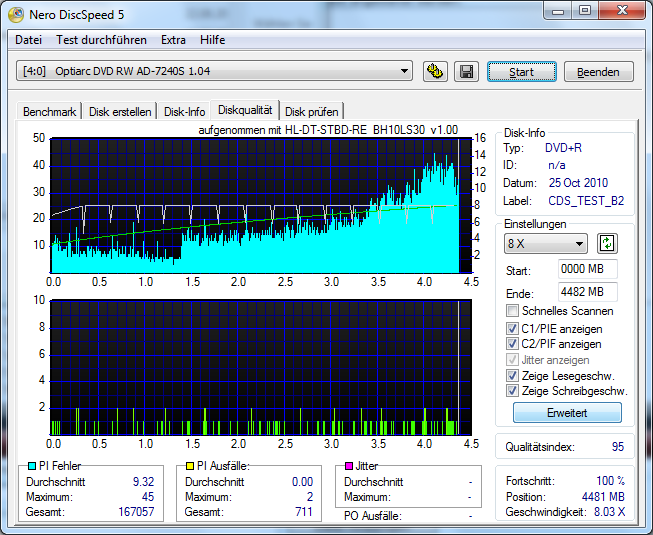
Task: Open the Hilfe menu
Action: 212,40
